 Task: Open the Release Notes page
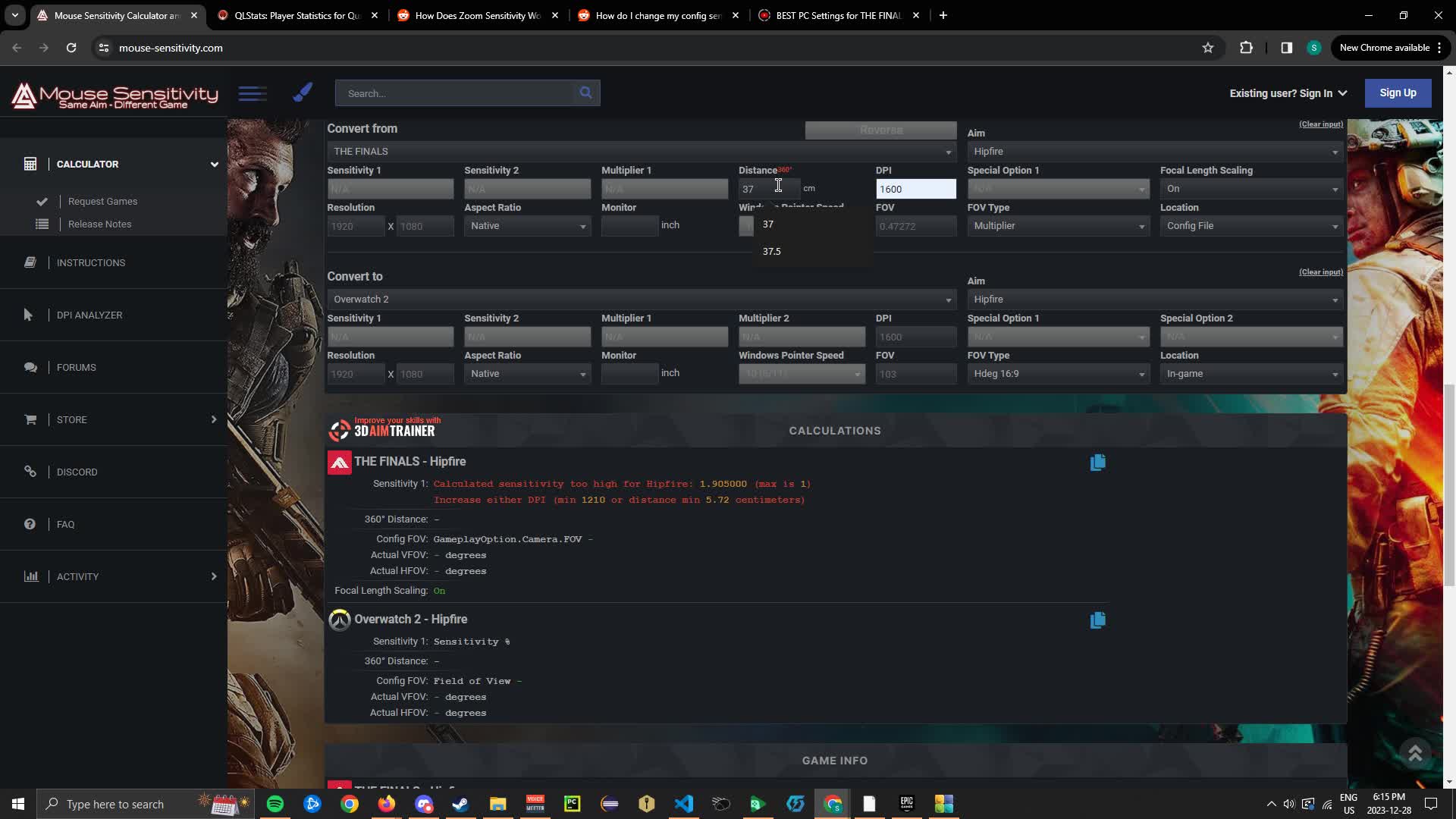(99, 224)
